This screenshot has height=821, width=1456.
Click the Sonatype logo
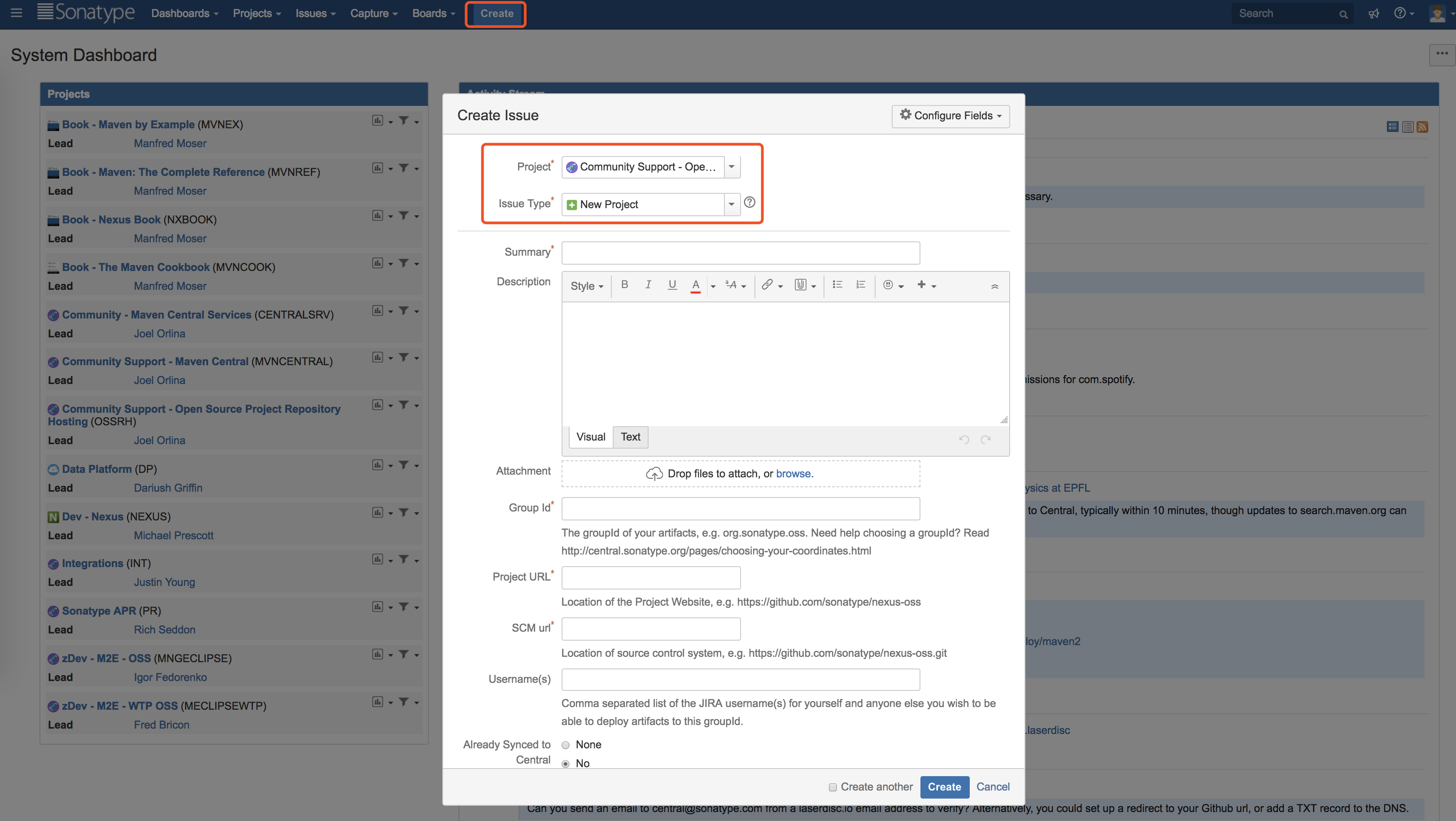pos(86,13)
